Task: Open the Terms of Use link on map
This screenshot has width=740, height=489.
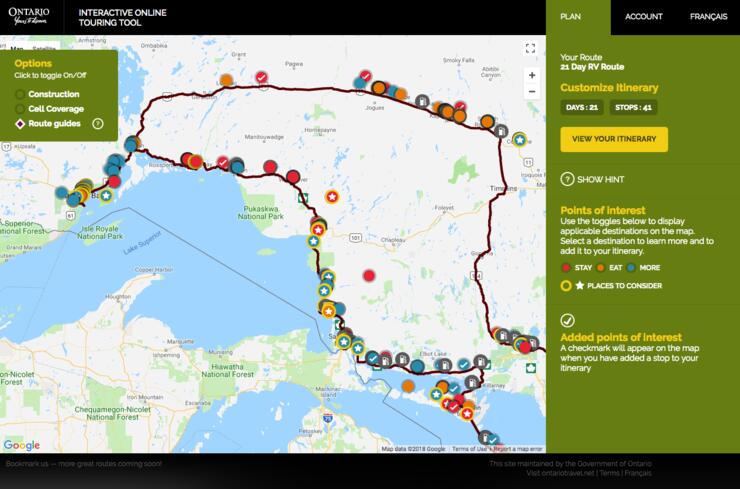Action: pos(469,449)
